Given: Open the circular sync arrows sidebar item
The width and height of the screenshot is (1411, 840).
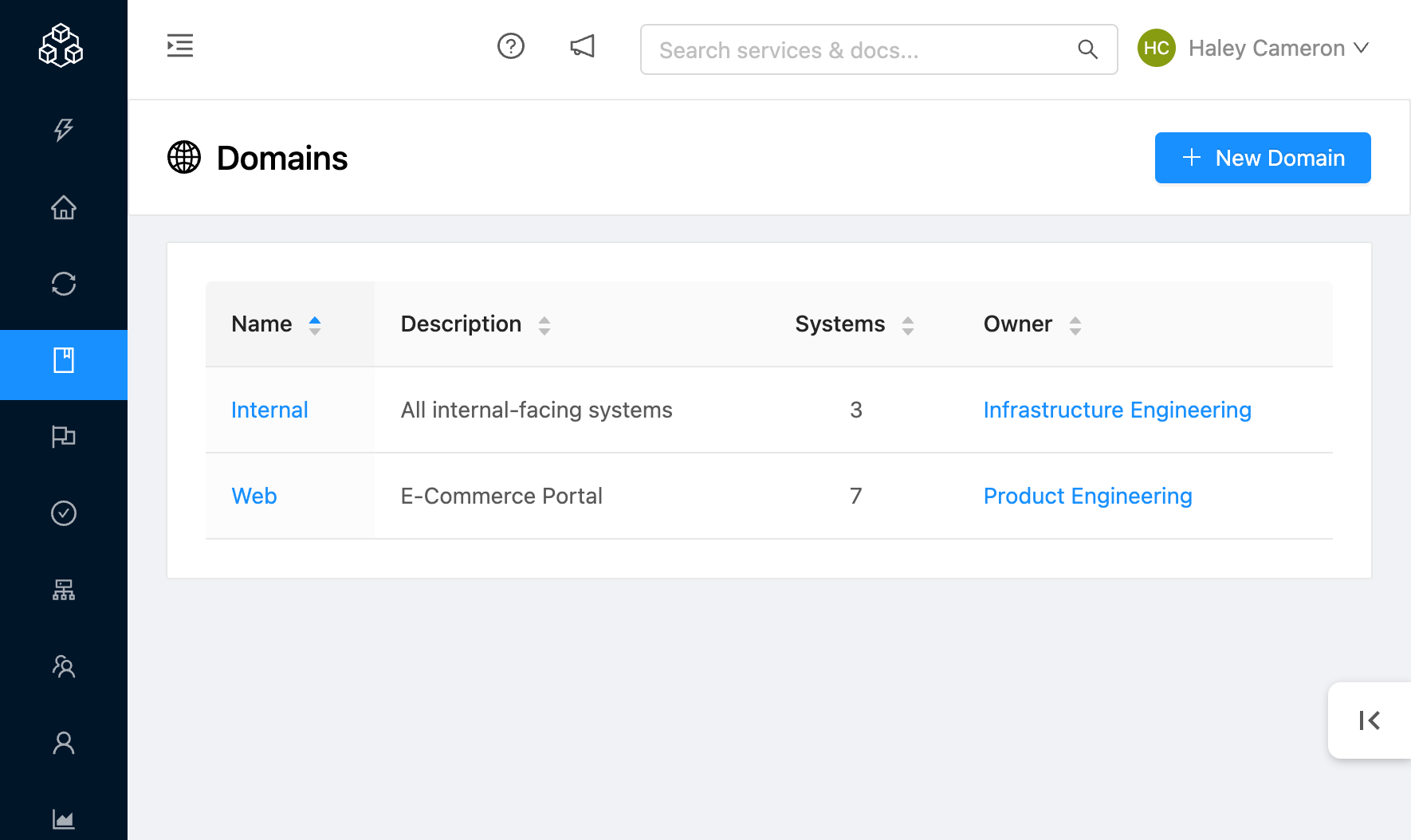Looking at the screenshot, I should pyautogui.click(x=64, y=284).
